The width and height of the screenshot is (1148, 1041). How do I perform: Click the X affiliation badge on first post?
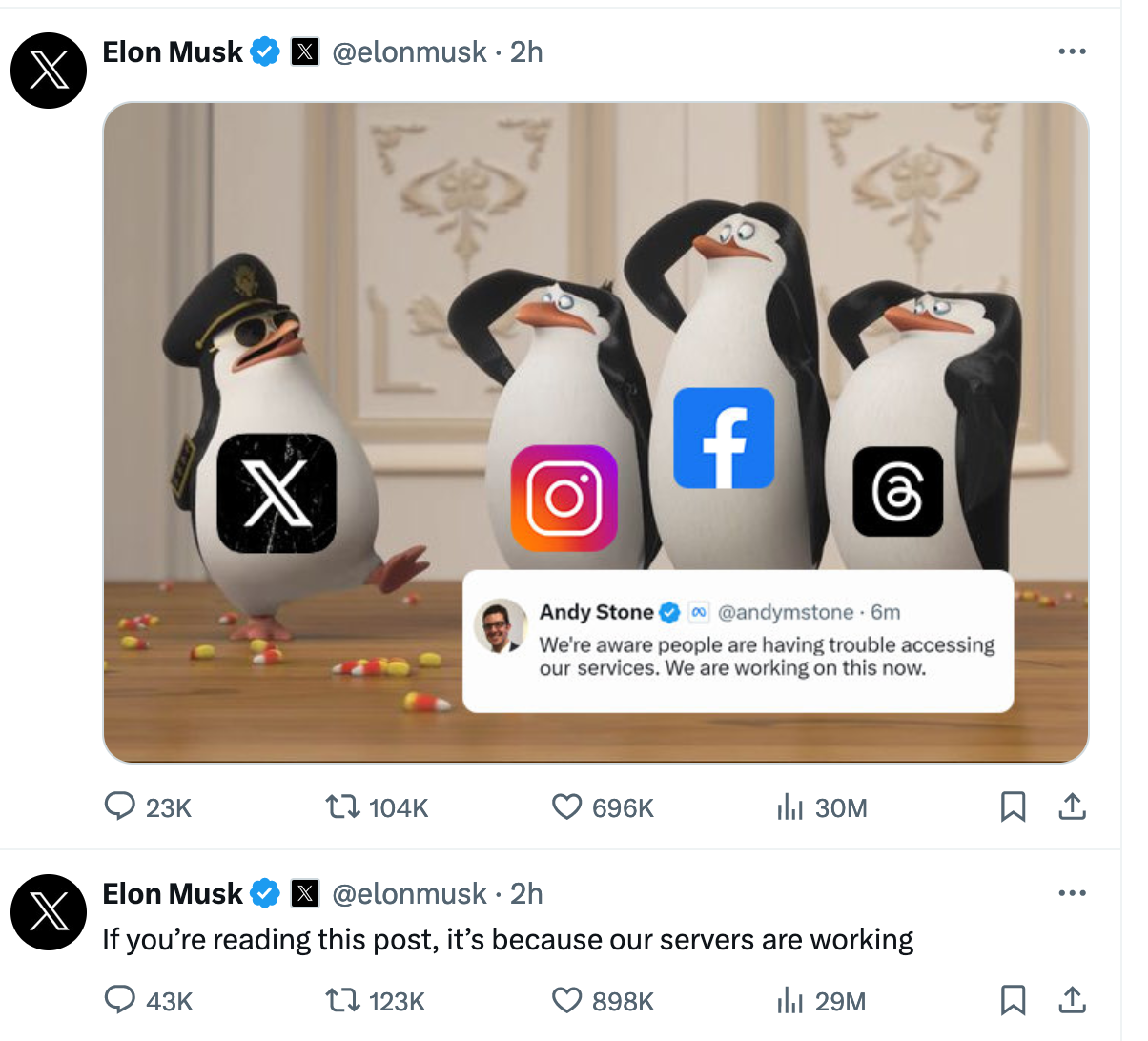click(304, 51)
